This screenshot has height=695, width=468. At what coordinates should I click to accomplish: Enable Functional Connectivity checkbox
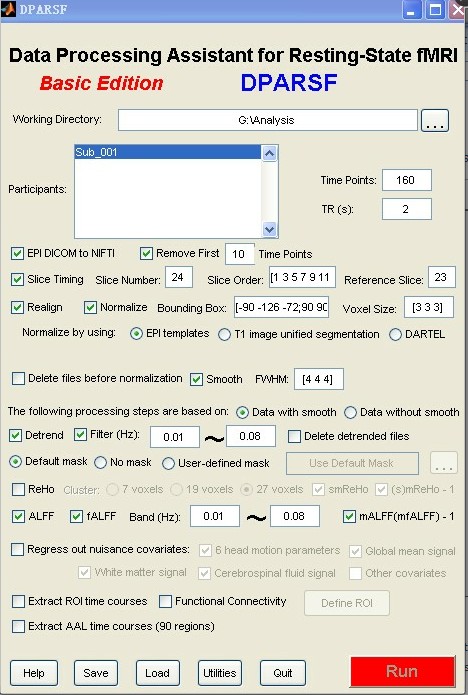point(165,601)
